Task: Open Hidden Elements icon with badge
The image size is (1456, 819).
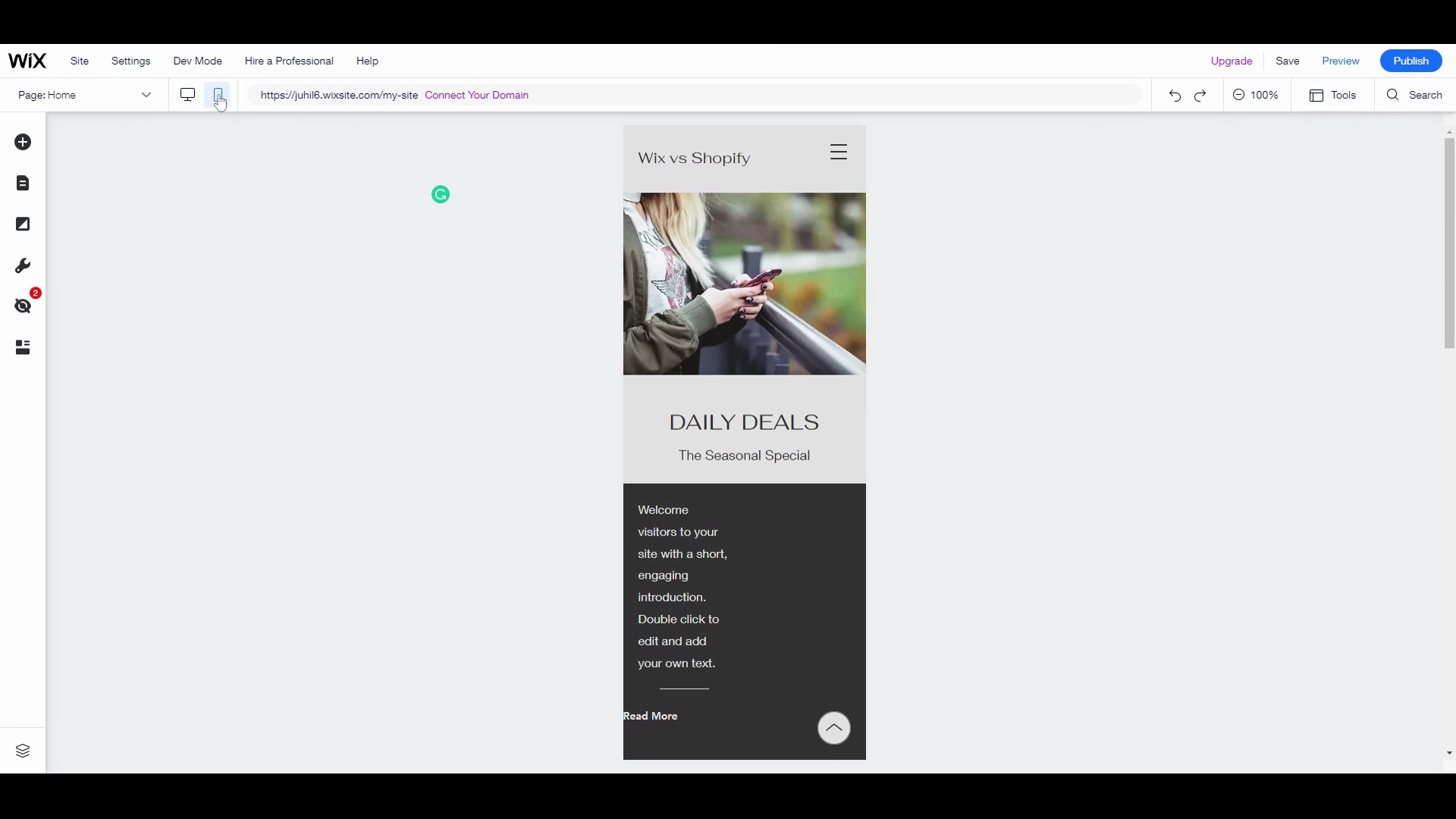Action: click(24, 306)
